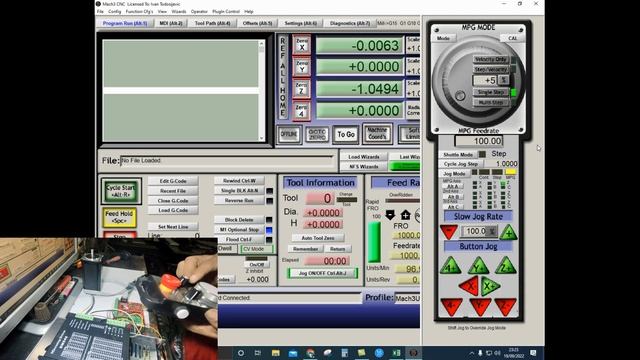Screen dimensions: 640x360
Task: Click the green 4+ axis jog triangle
Action: coord(451,266)
